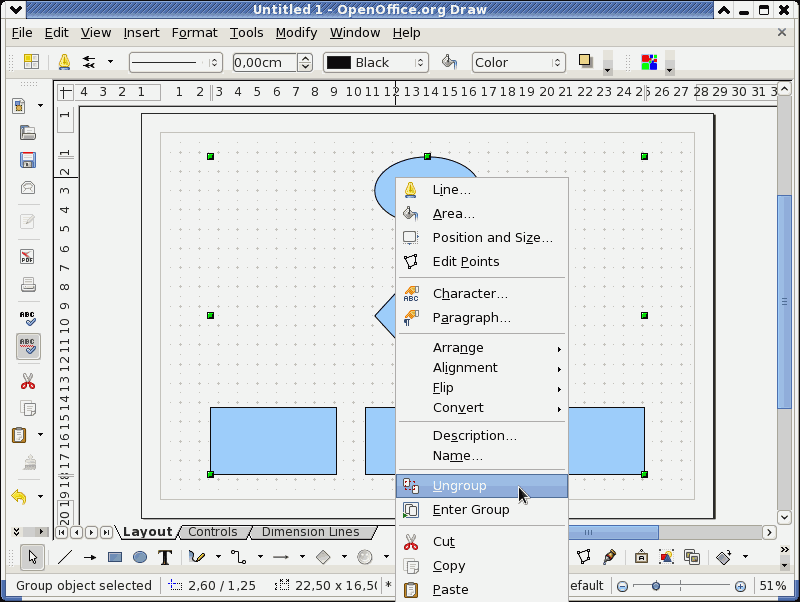Open the Format menu
Image resolution: width=800 pixels, height=602 pixels.
(194, 33)
